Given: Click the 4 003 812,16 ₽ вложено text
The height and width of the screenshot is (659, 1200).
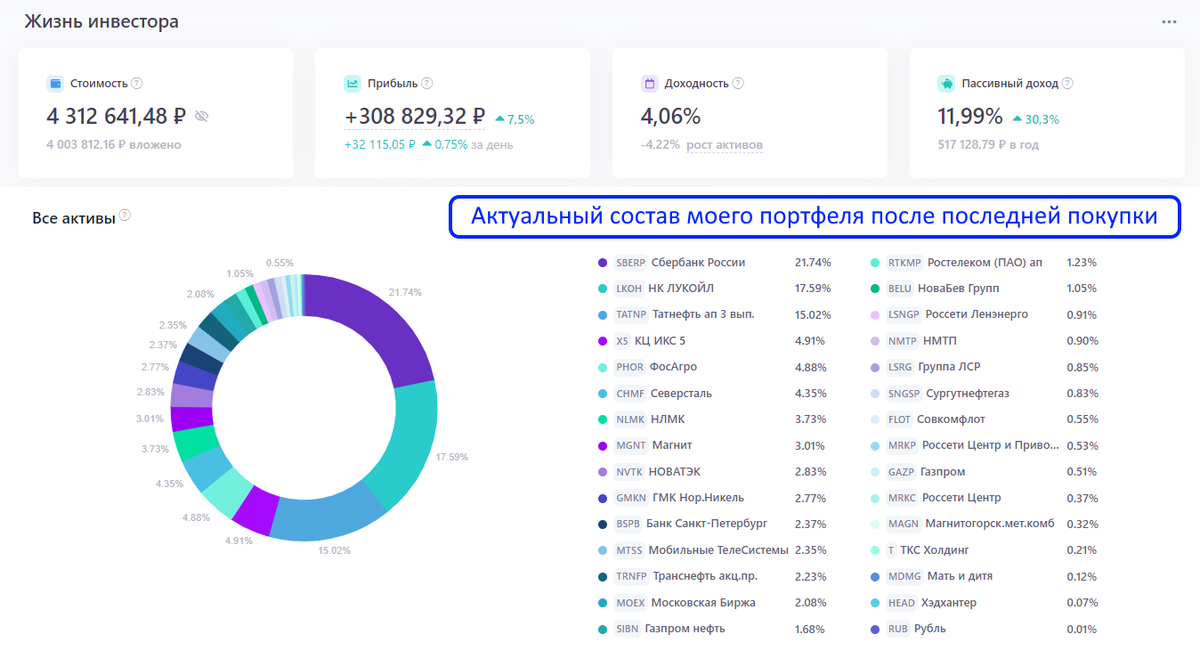Looking at the screenshot, I should click(114, 145).
